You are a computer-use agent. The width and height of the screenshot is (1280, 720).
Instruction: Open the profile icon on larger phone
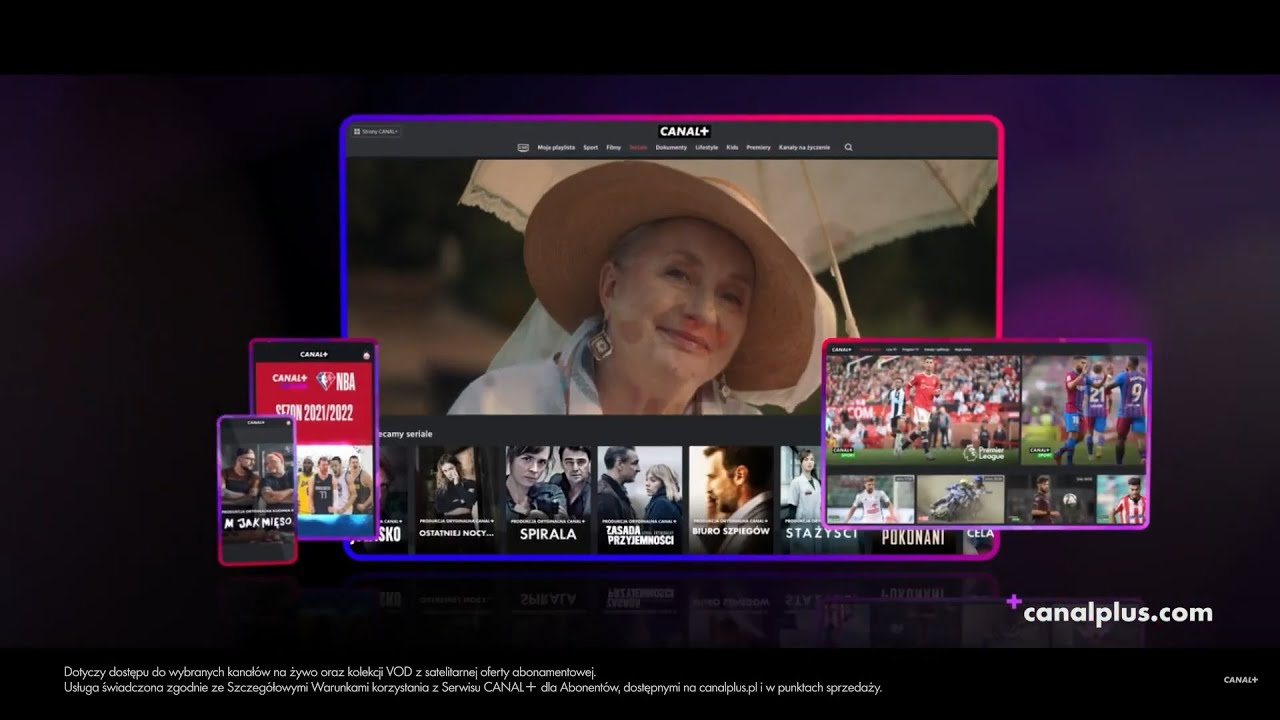(366, 354)
